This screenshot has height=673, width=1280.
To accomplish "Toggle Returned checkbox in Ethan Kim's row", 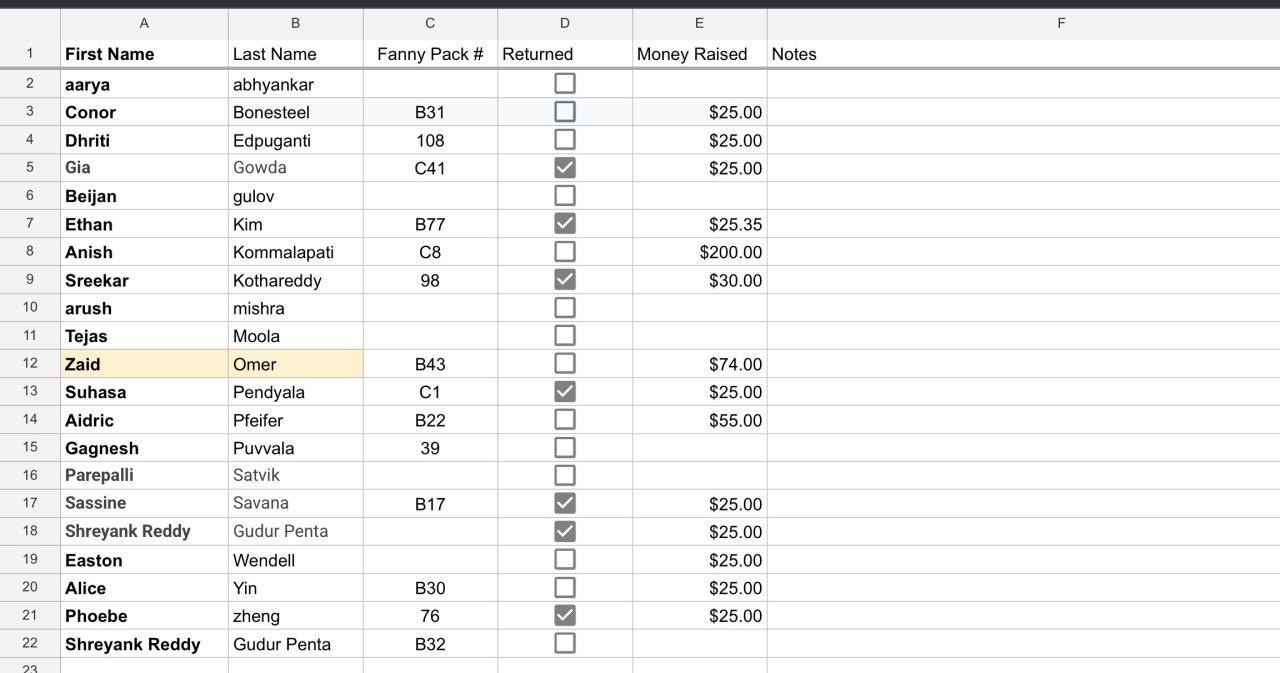I will [565, 224].
